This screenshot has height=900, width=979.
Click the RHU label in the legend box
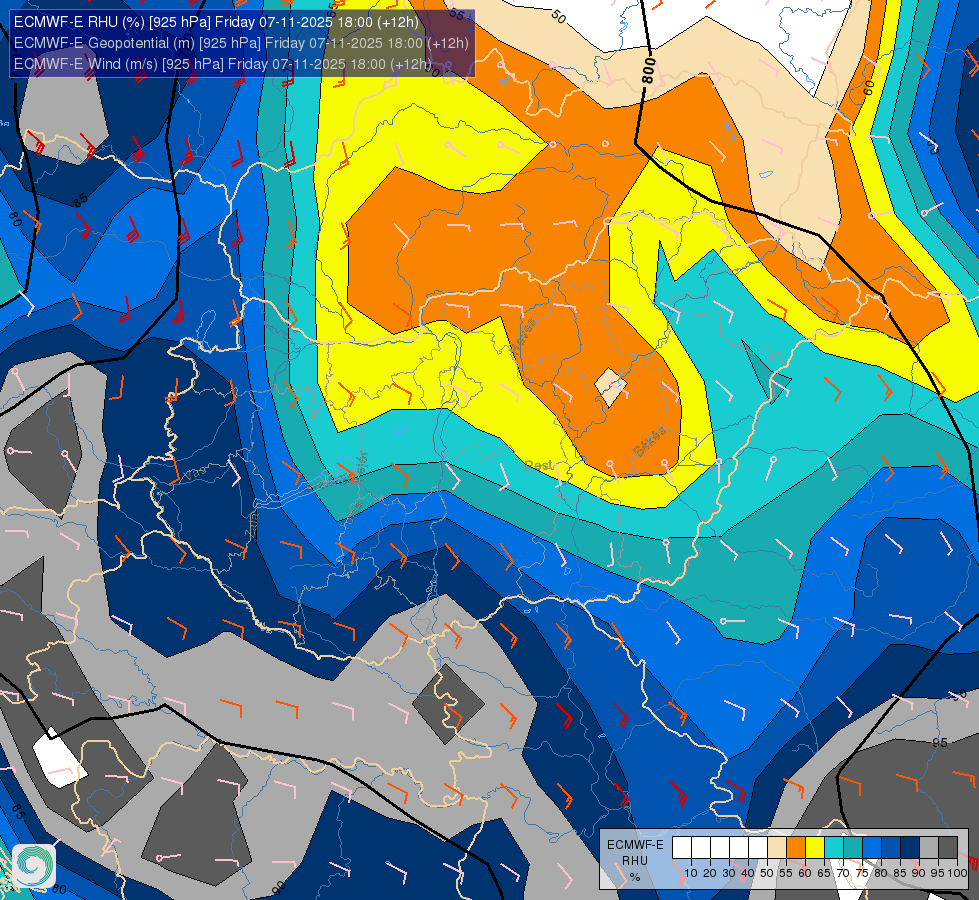pos(635,861)
